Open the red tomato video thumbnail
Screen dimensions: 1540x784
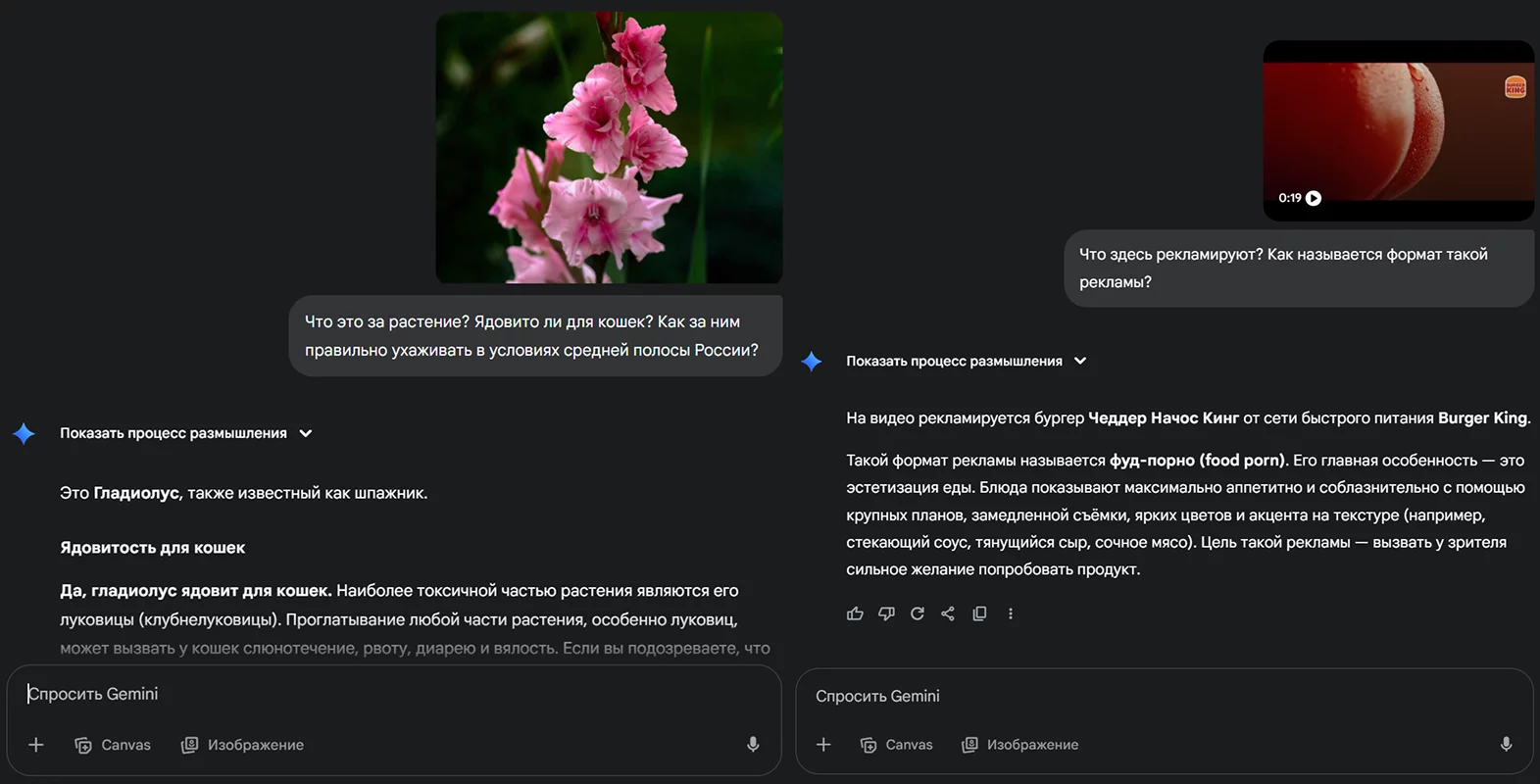(x=1398, y=130)
